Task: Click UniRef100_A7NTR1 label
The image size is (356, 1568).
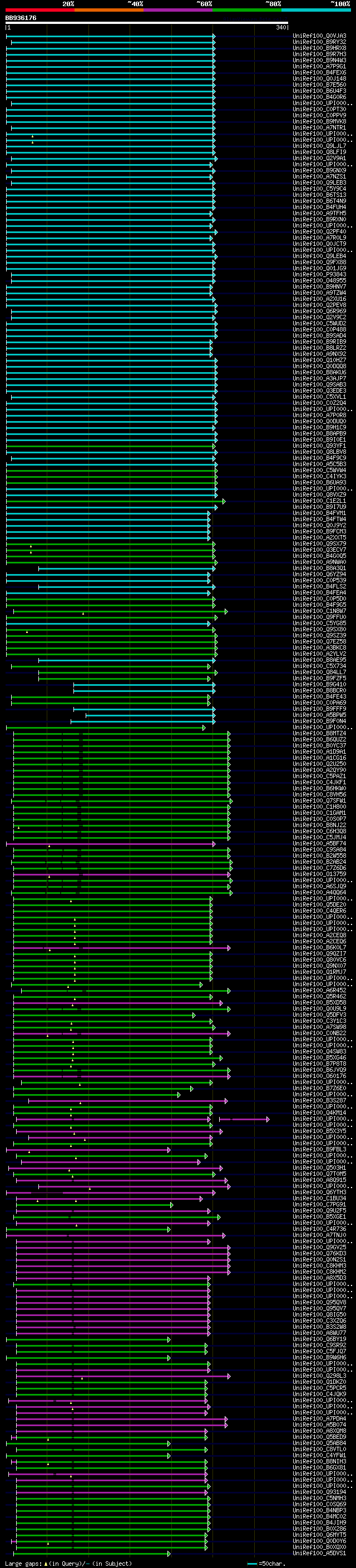Action: tap(319, 128)
